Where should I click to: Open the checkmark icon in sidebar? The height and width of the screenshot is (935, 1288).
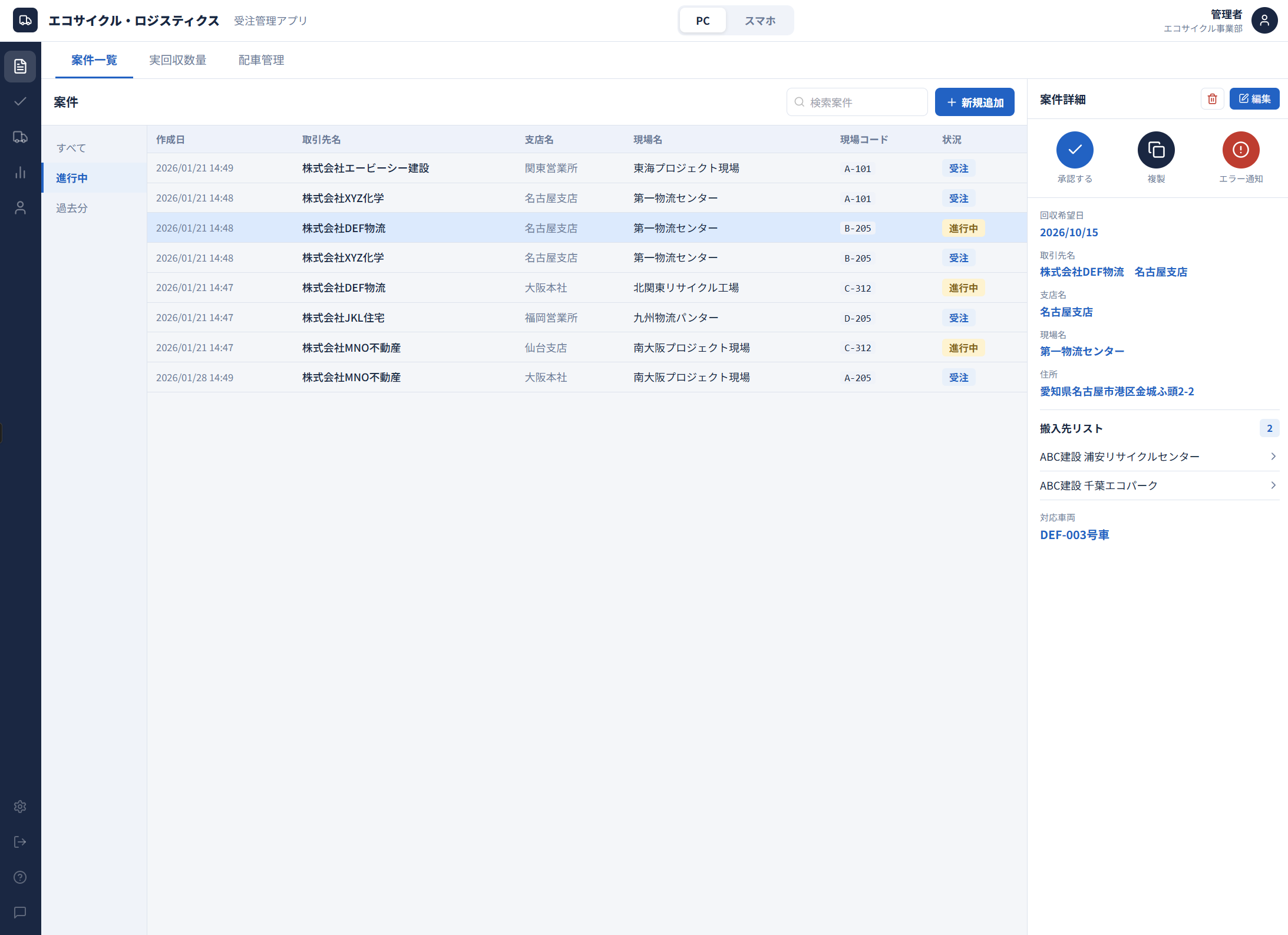point(20,101)
